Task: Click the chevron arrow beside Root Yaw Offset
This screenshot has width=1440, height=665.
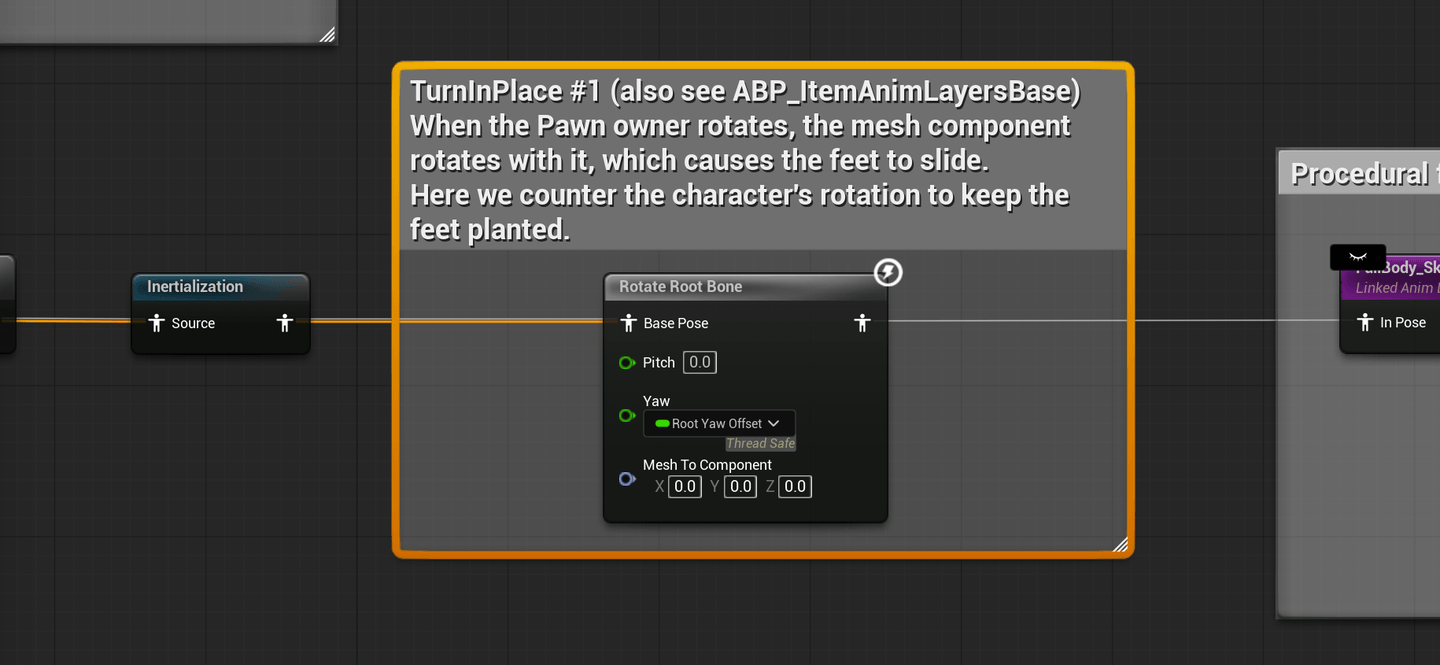Action: 774,423
